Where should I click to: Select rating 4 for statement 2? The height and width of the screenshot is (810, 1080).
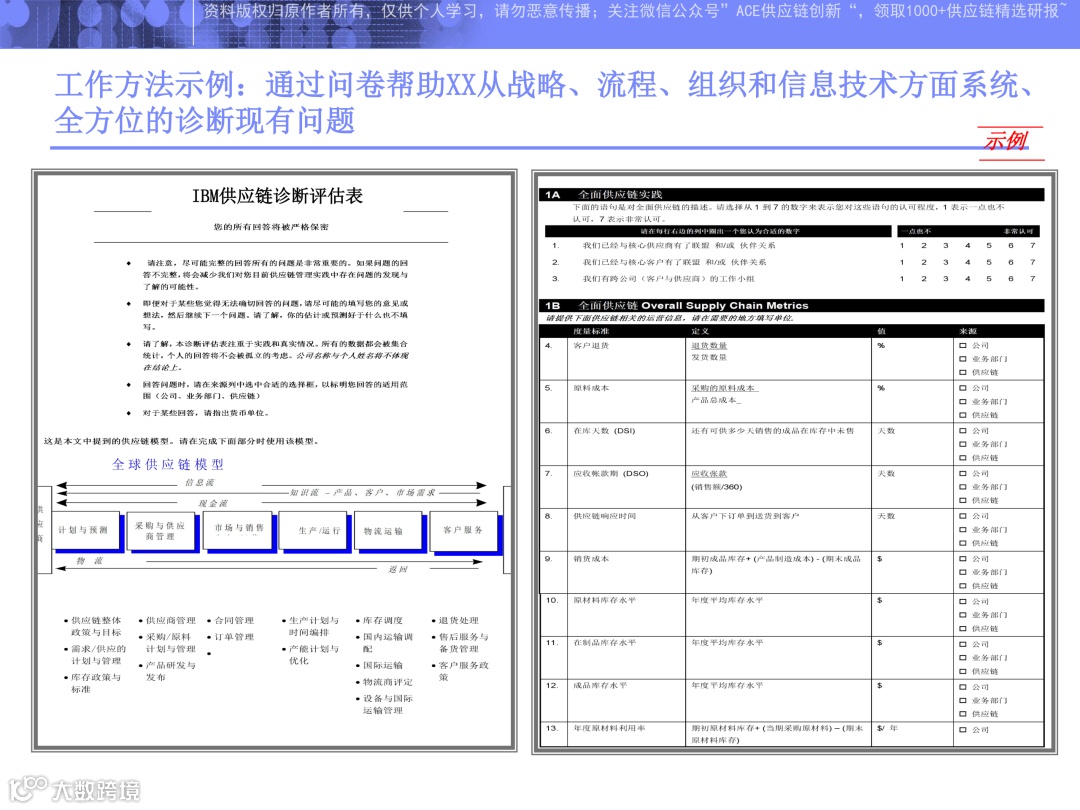[x=967, y=262]
